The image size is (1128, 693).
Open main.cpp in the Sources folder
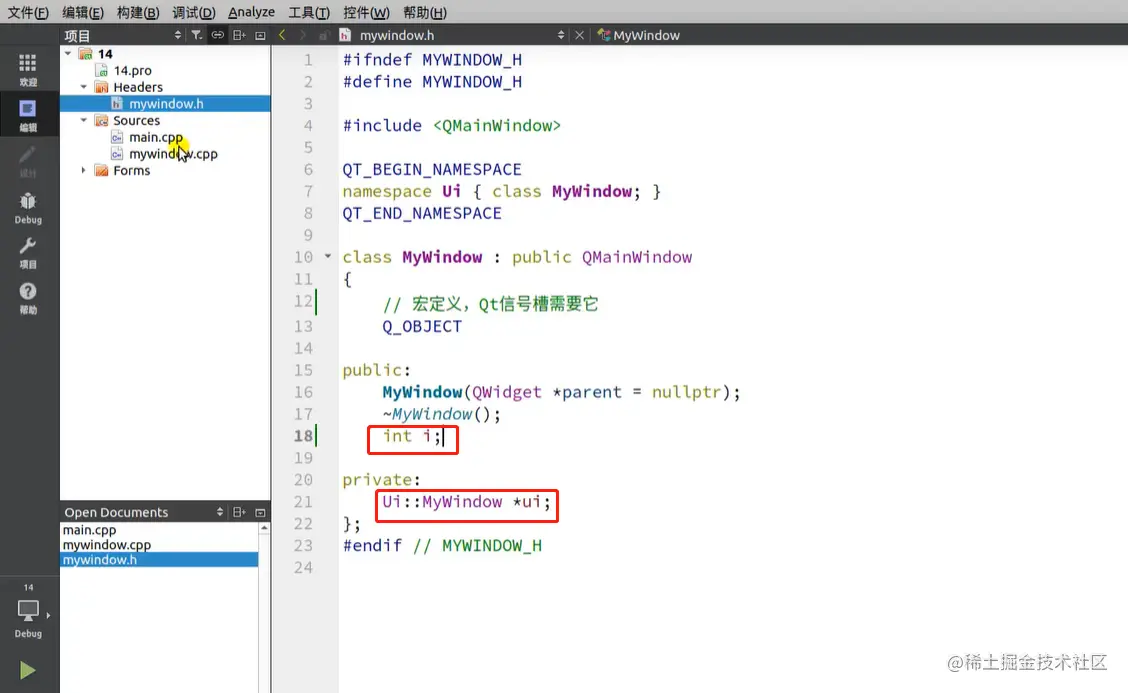click(x=155, y=137)
